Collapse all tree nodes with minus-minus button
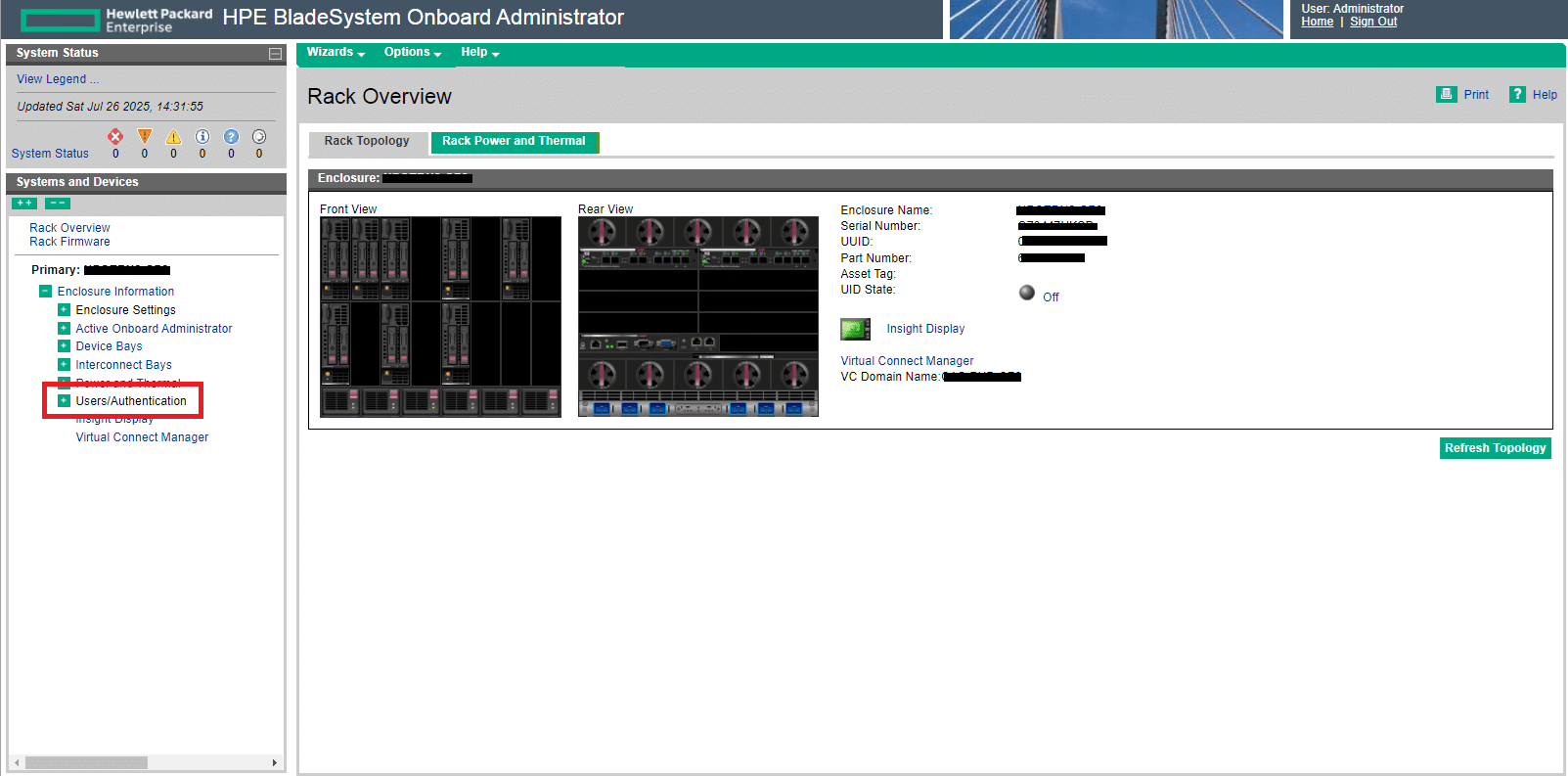This screenshot has height=776, width=1568. tap(58, 204)
